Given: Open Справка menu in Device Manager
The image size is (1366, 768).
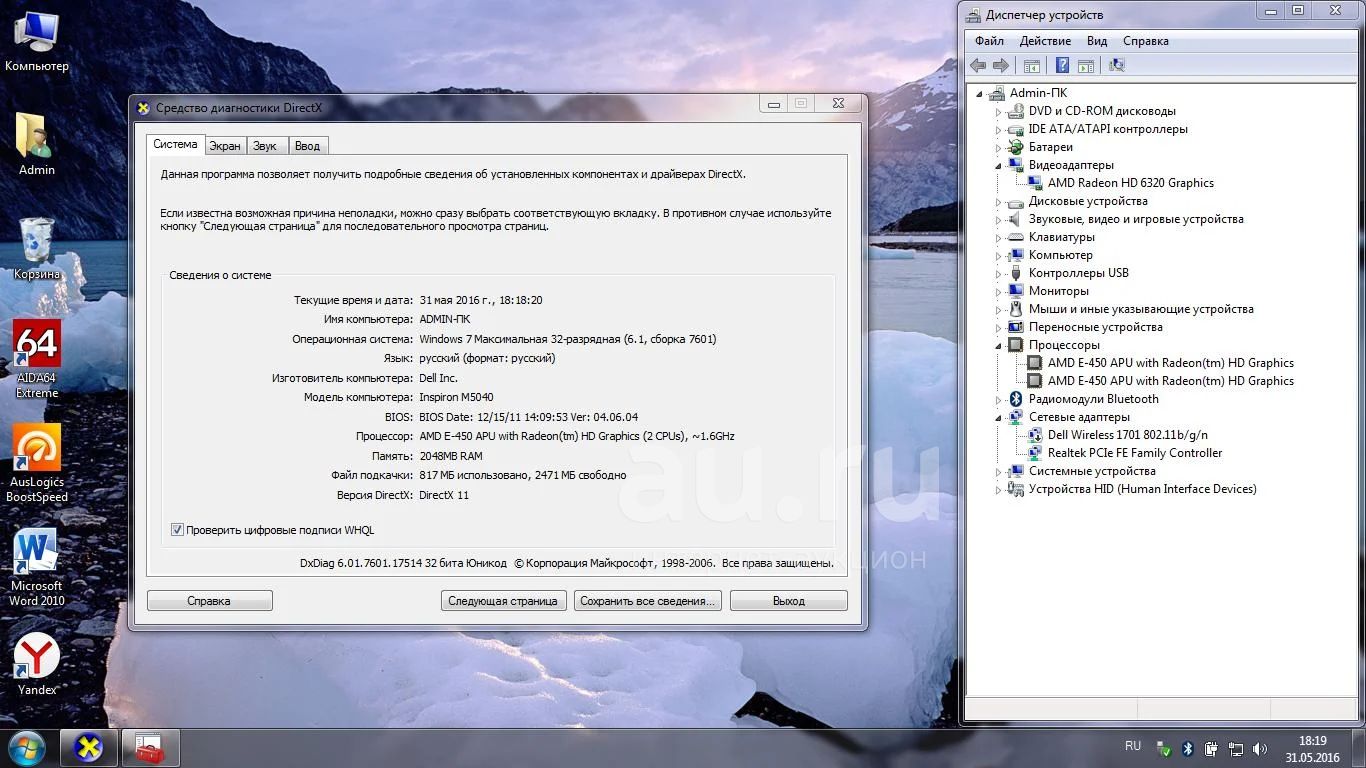Looking at the screenshot, I should pos(1146,41).
